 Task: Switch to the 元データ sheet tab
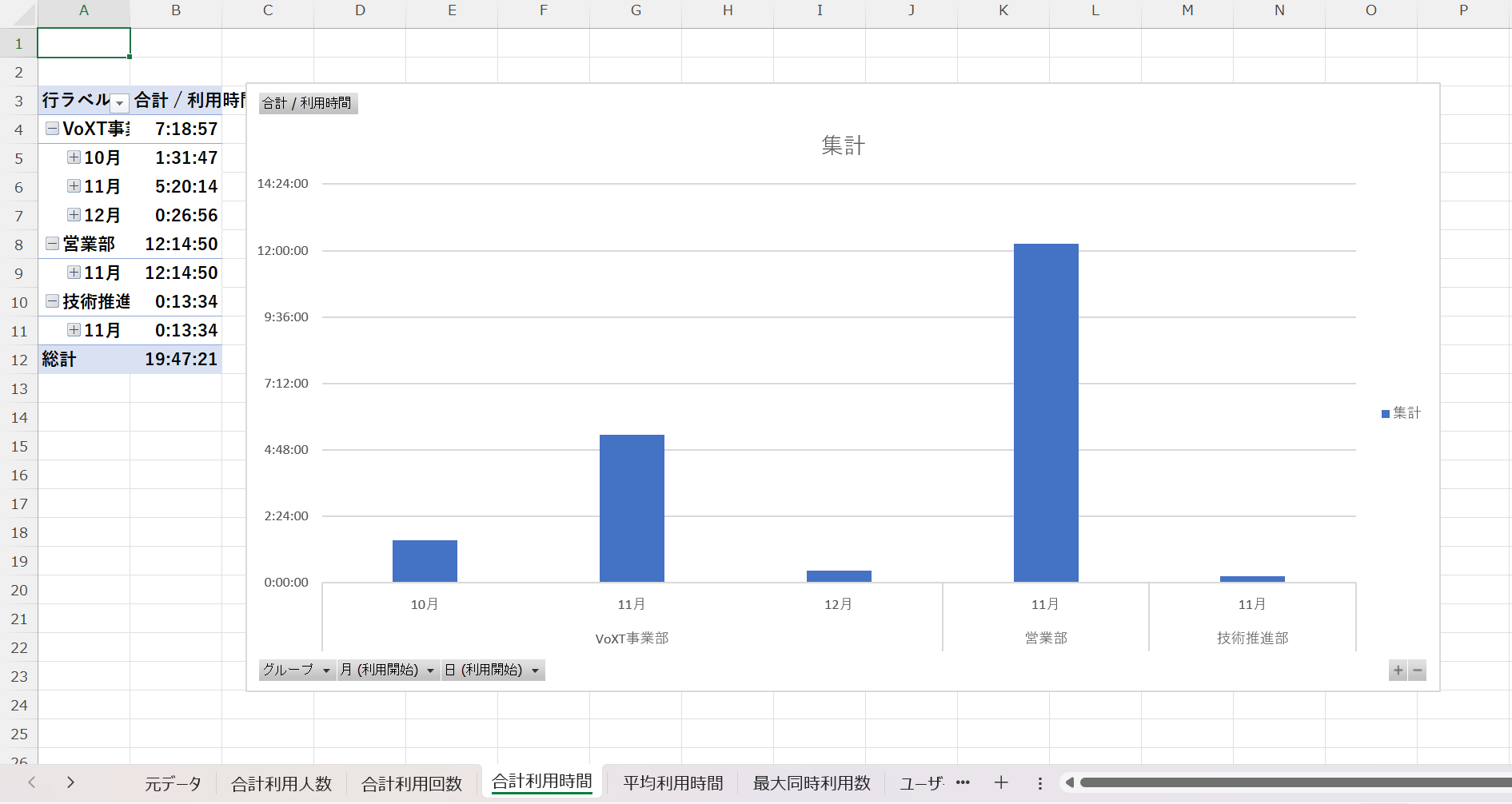[173, 784]
